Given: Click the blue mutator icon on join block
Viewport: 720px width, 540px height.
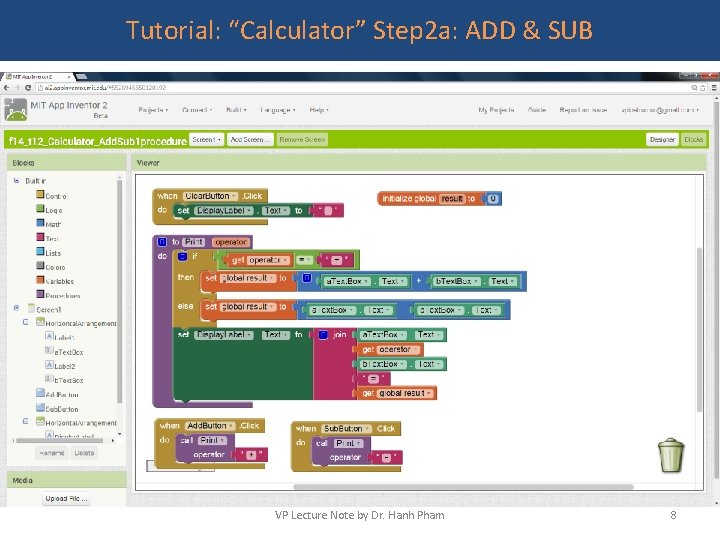Looking at the screenshot, I should pos(323,334).
